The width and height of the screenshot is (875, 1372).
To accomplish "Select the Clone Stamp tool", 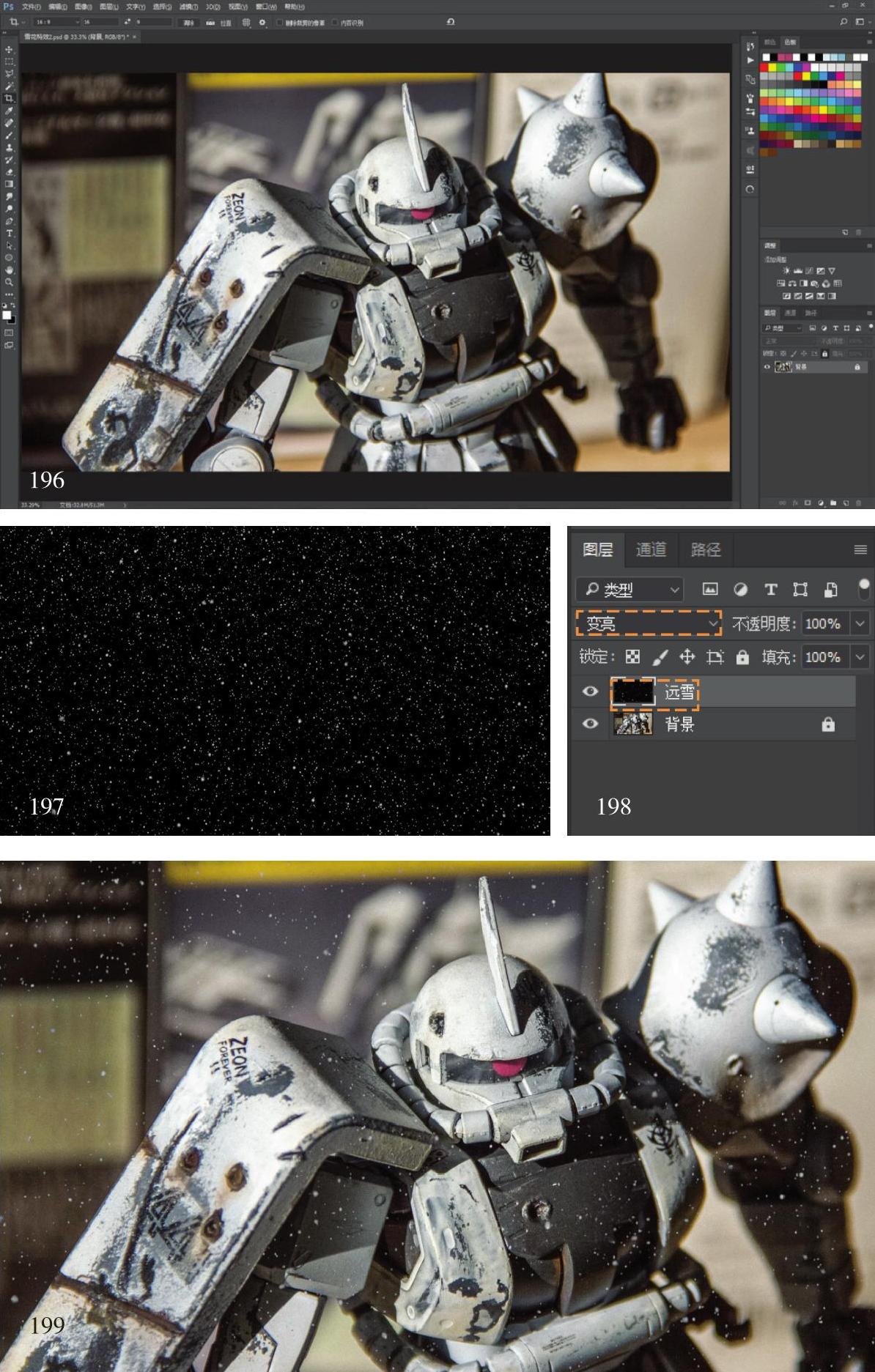I will (x=9, y=148).
